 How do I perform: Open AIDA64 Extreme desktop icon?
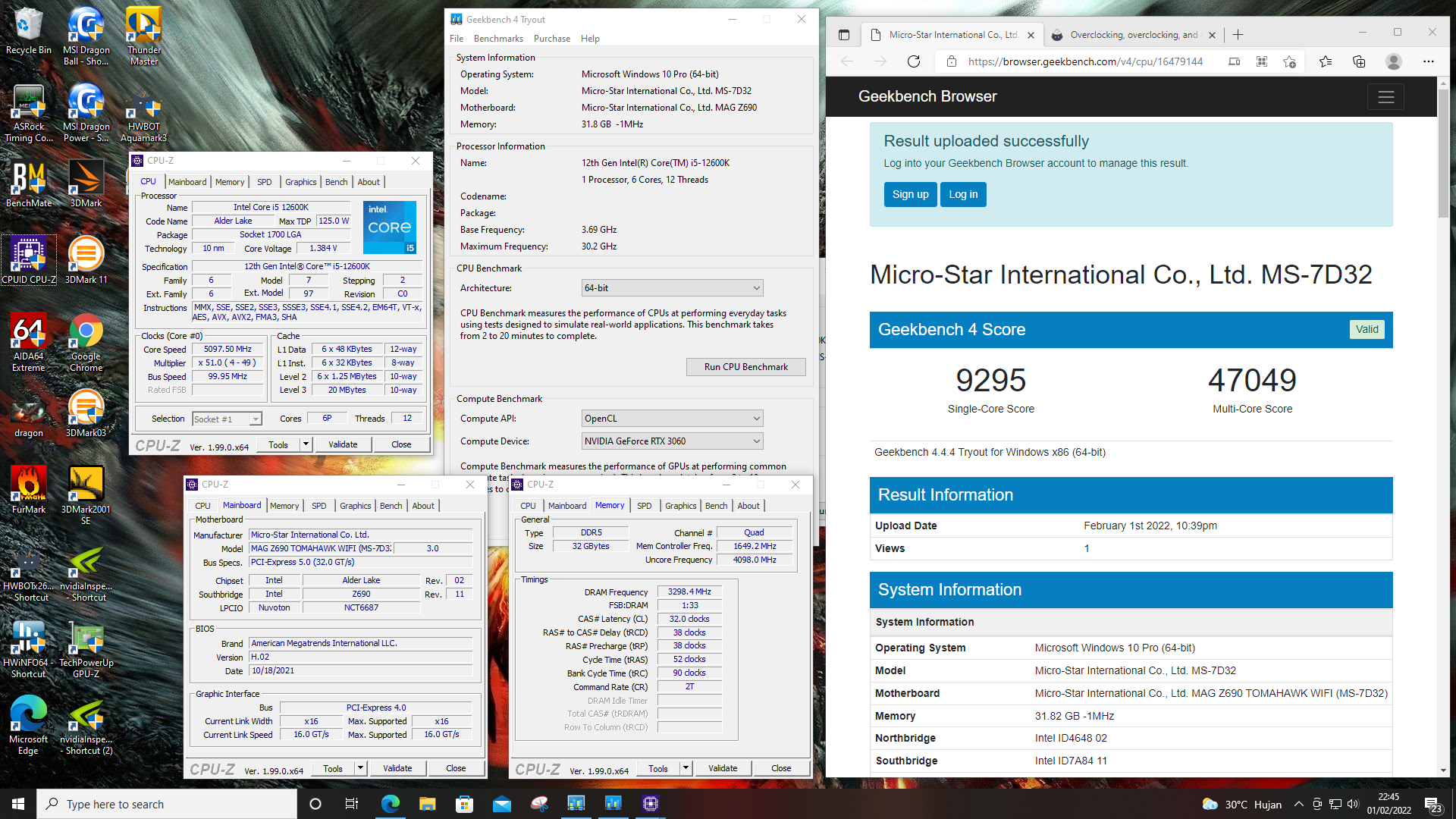tap(28, 343)
